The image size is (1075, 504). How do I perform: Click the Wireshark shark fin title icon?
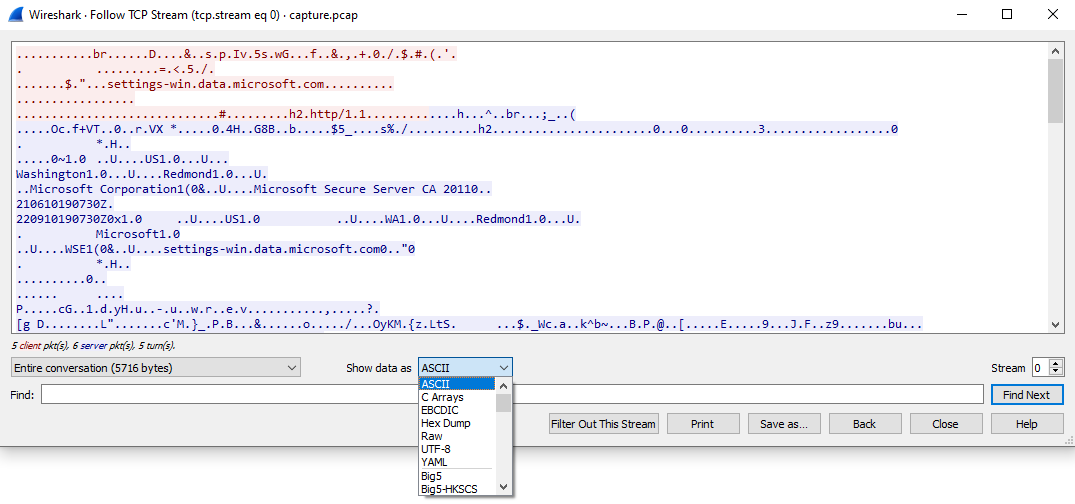(15, 15)
